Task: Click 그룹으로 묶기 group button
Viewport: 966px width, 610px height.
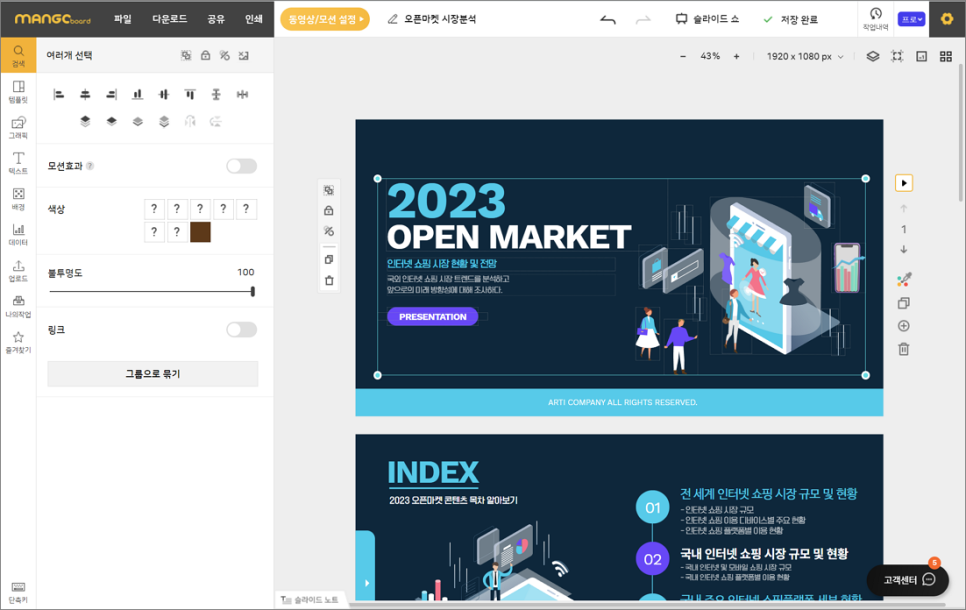Action: click(153, 374)
